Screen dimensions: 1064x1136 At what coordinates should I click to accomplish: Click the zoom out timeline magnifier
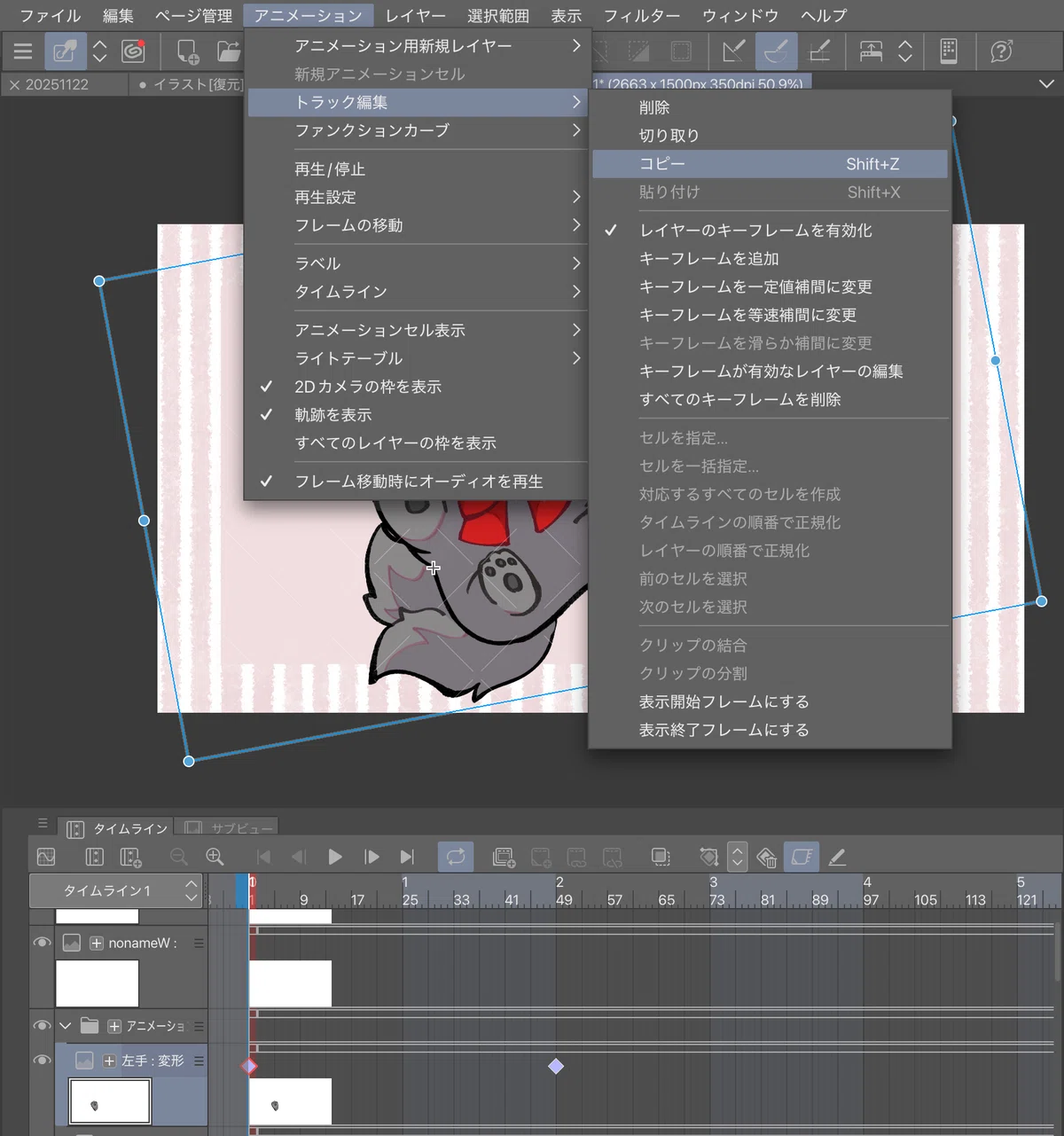coord(178,857)
